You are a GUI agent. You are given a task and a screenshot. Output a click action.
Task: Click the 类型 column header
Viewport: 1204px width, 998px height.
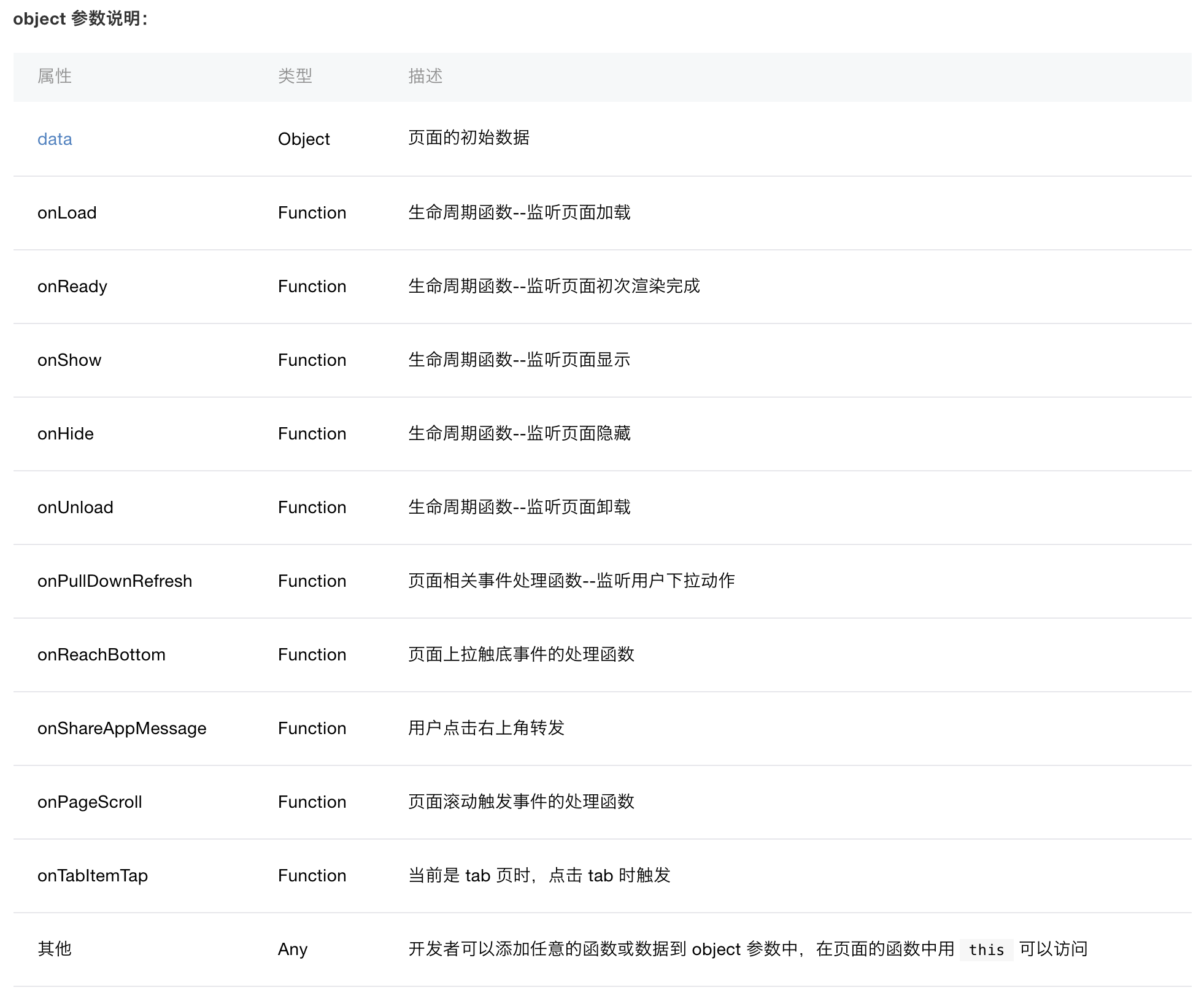(295, 76)
